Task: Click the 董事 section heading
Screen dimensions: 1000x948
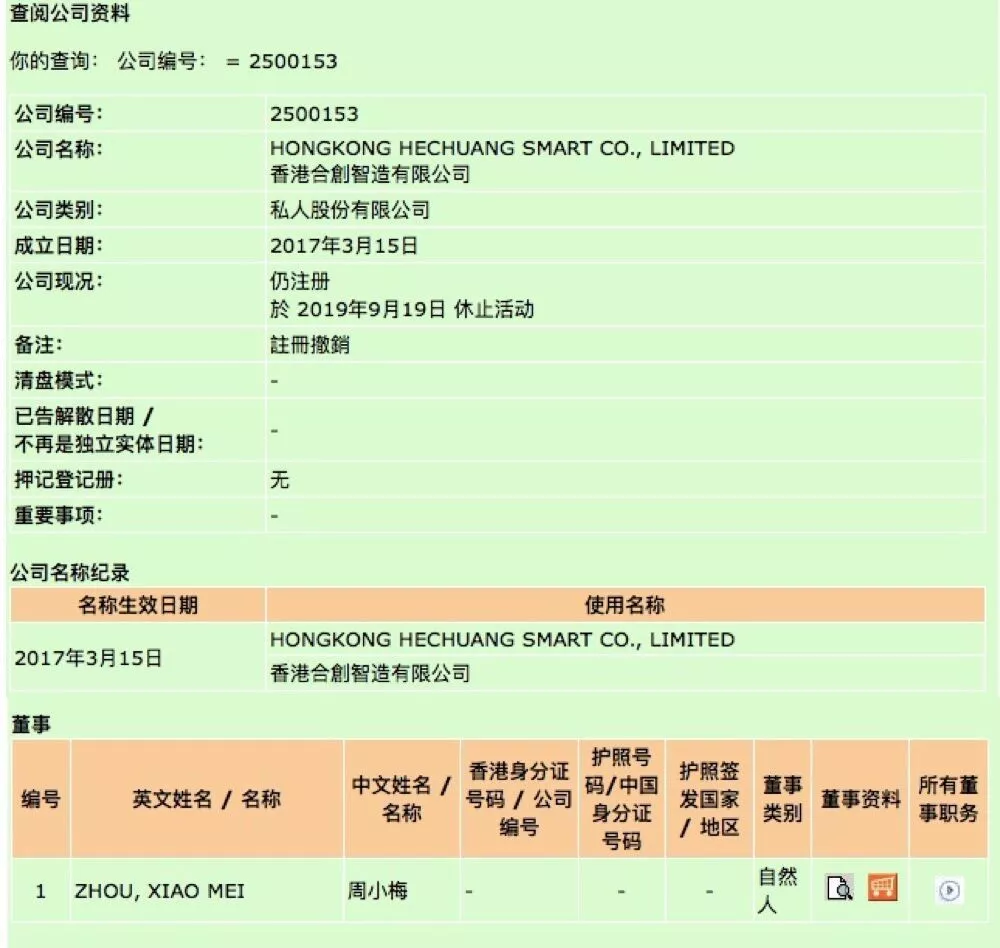Action: click(x=31, y=724)
